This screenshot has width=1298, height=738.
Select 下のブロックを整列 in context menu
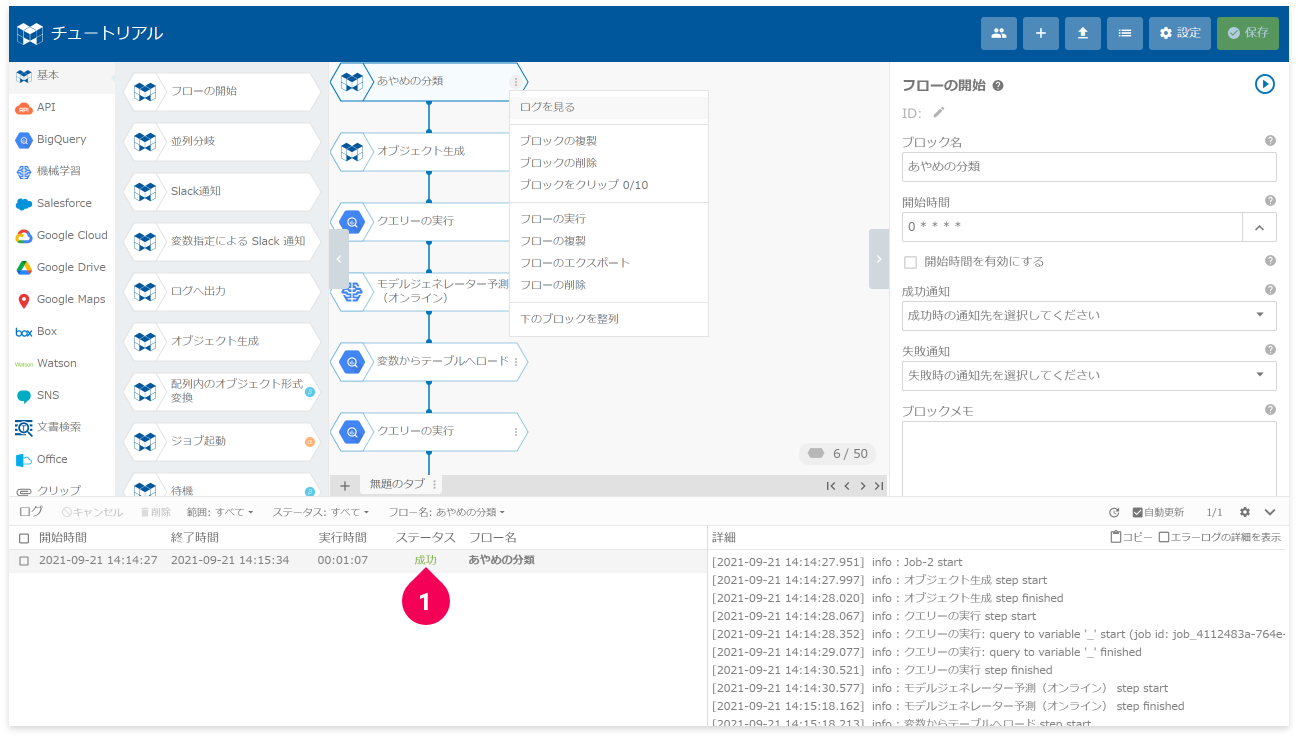[x=609, y=319]
